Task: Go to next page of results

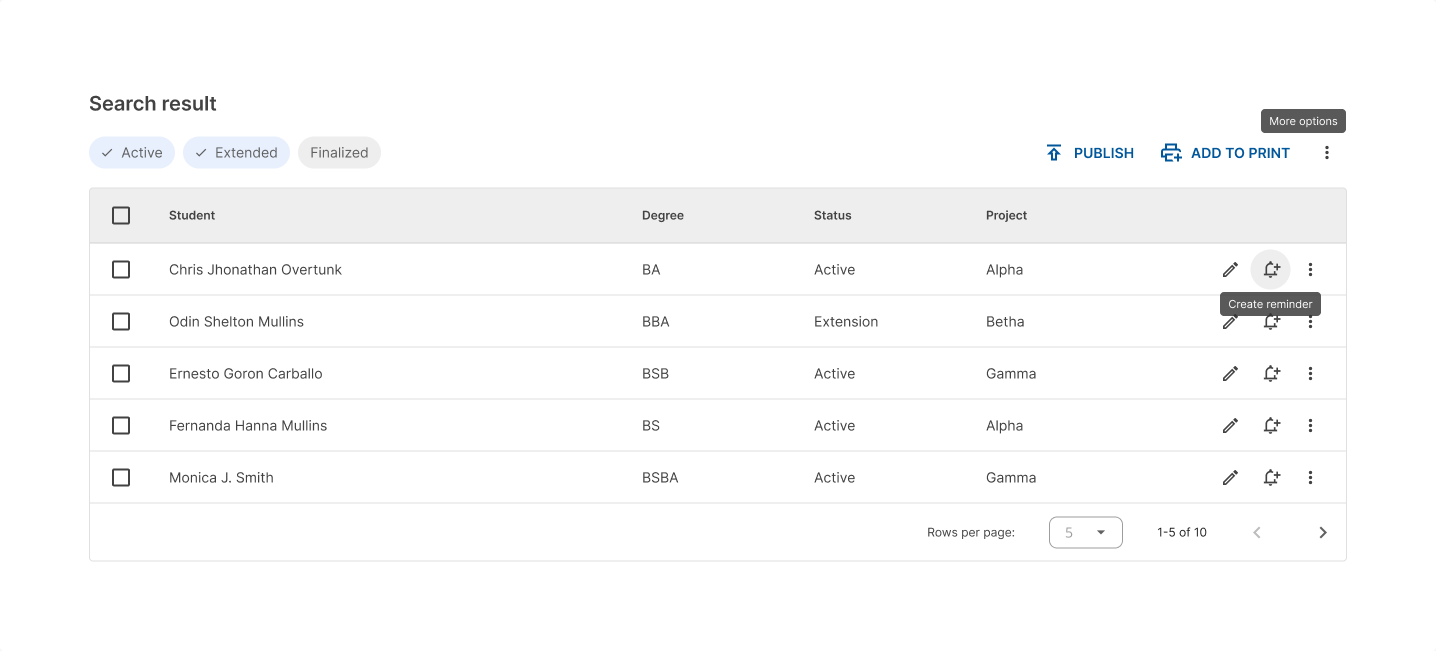Action: [x=1322, y=532]
